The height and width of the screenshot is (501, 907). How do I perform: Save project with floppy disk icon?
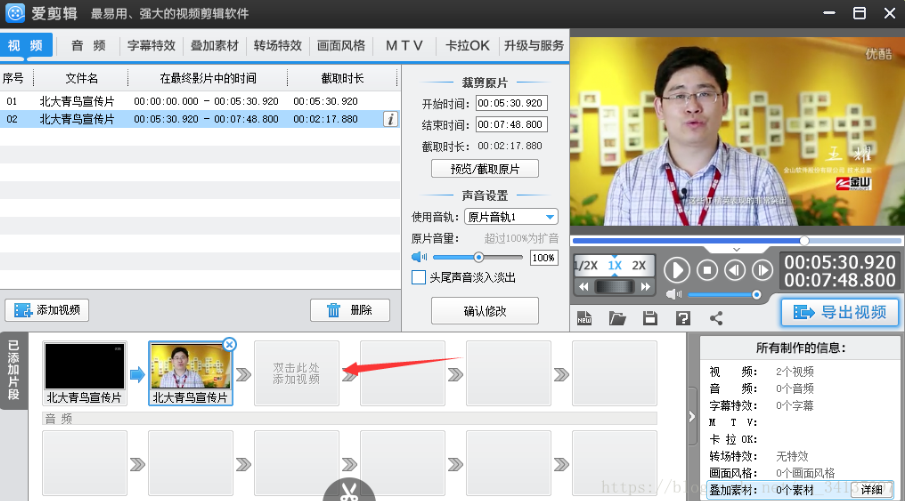650,318
